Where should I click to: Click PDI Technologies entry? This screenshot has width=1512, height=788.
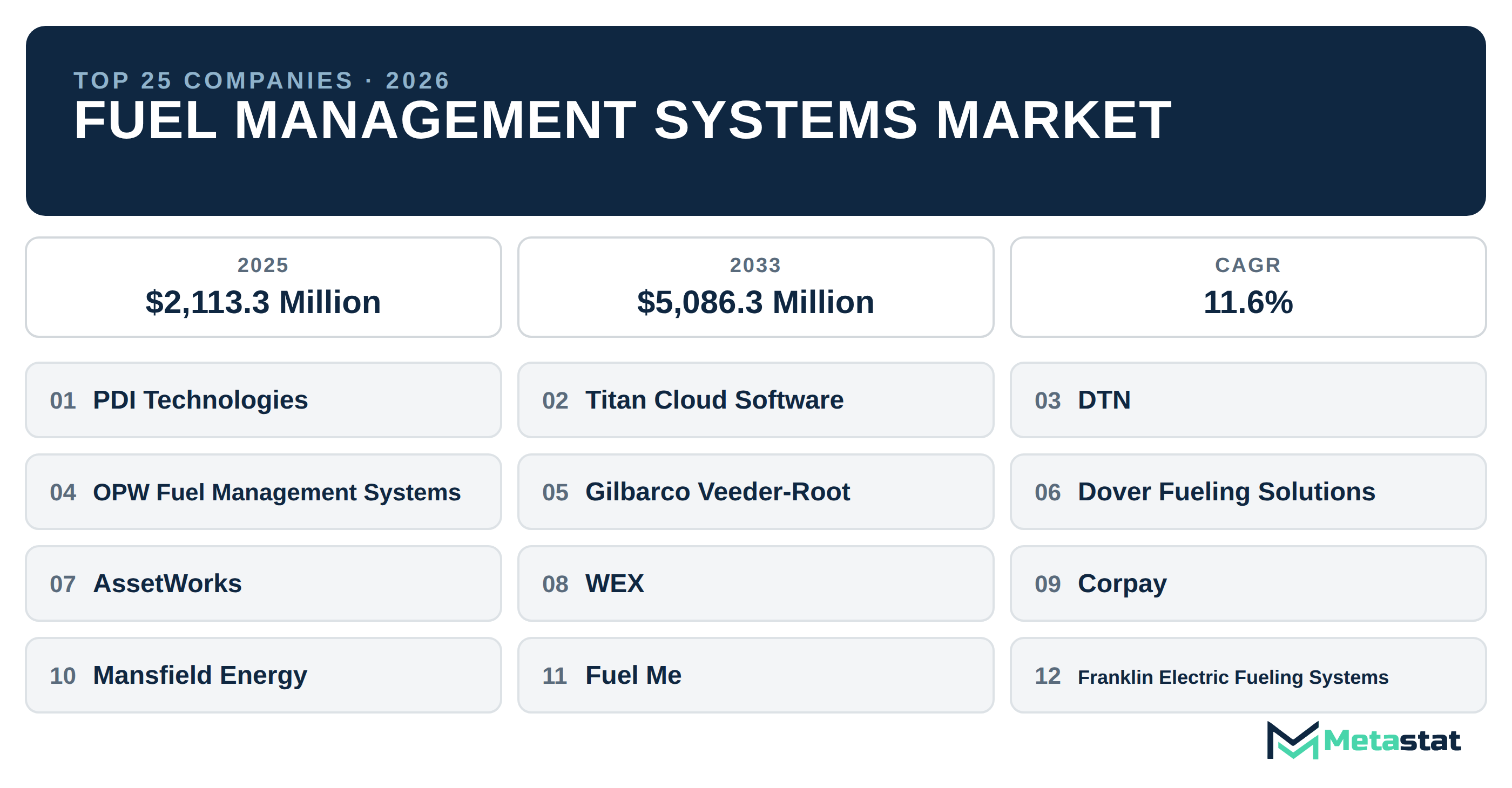[x=264, y=400]
